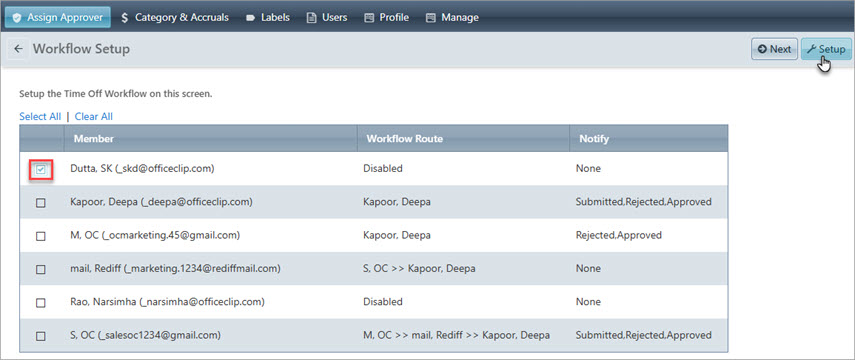Viewport: 855px width, 360px height.
Task: Uncheck the Dutta, SK checkbox
Action: click(x=40, y=170)
